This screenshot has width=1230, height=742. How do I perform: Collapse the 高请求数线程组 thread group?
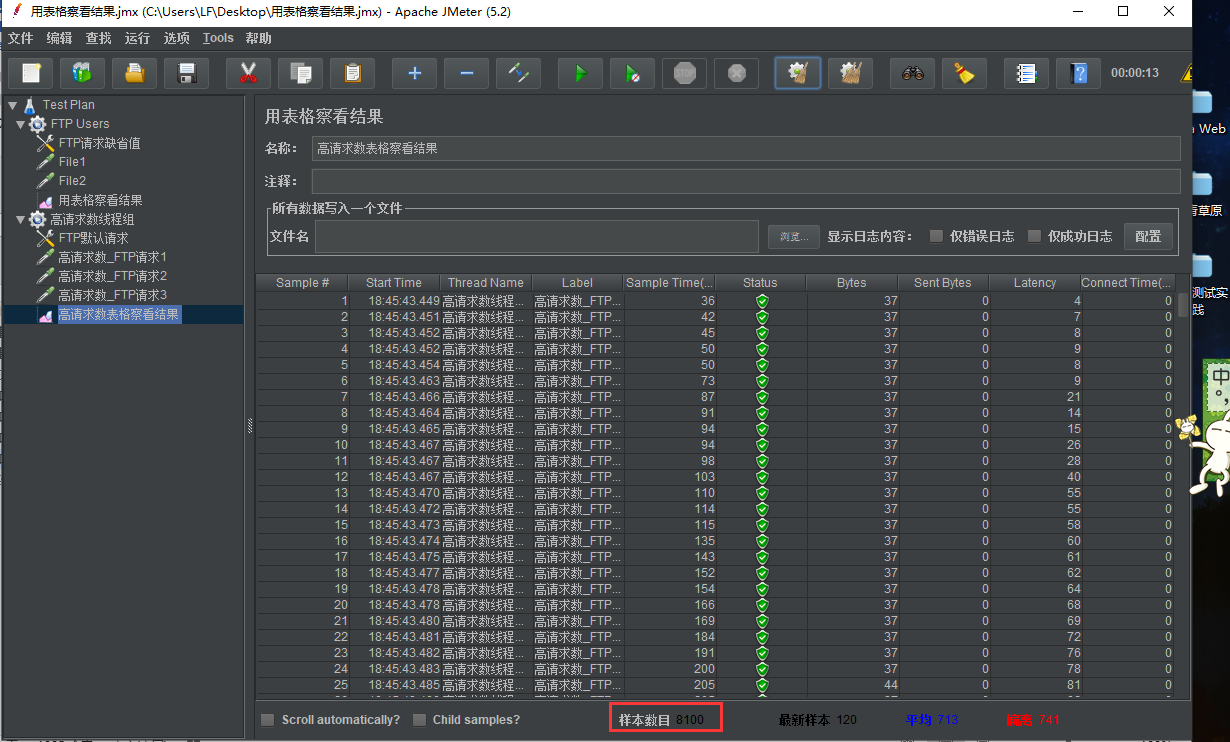[21, 219]
